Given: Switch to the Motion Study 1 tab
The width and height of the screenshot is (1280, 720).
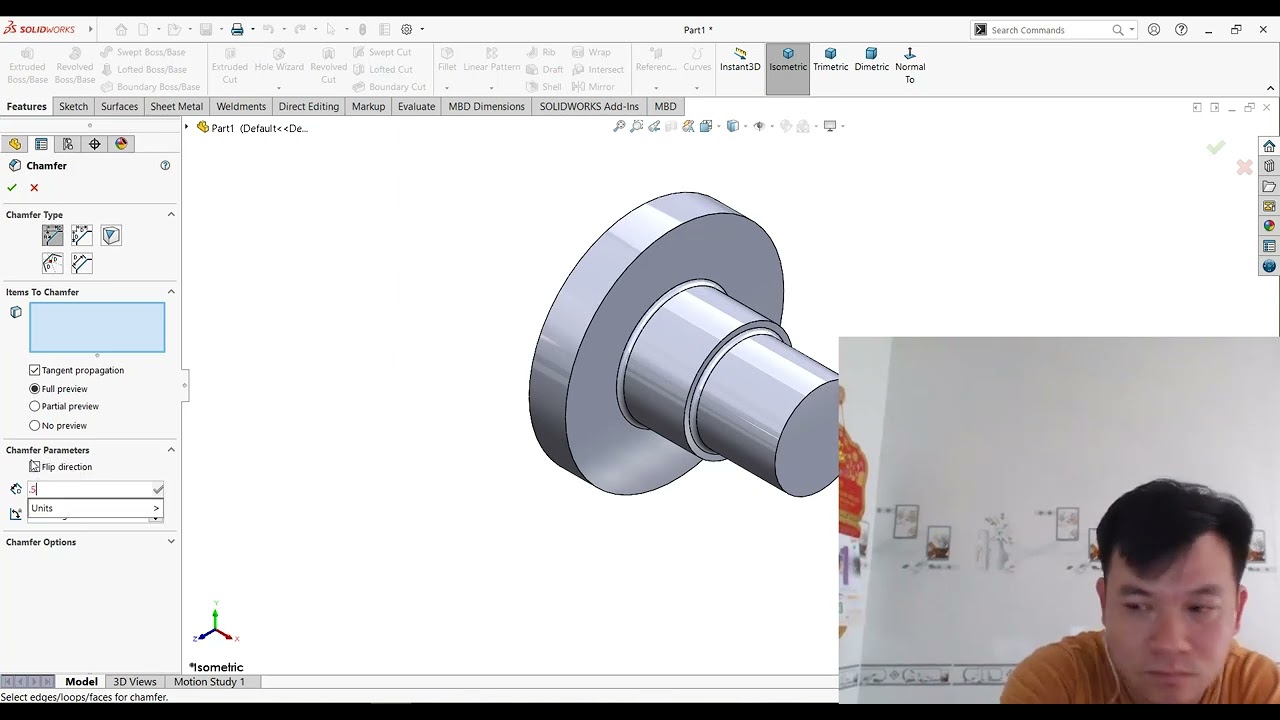Looking at the screenshot, I should point(209,682).
